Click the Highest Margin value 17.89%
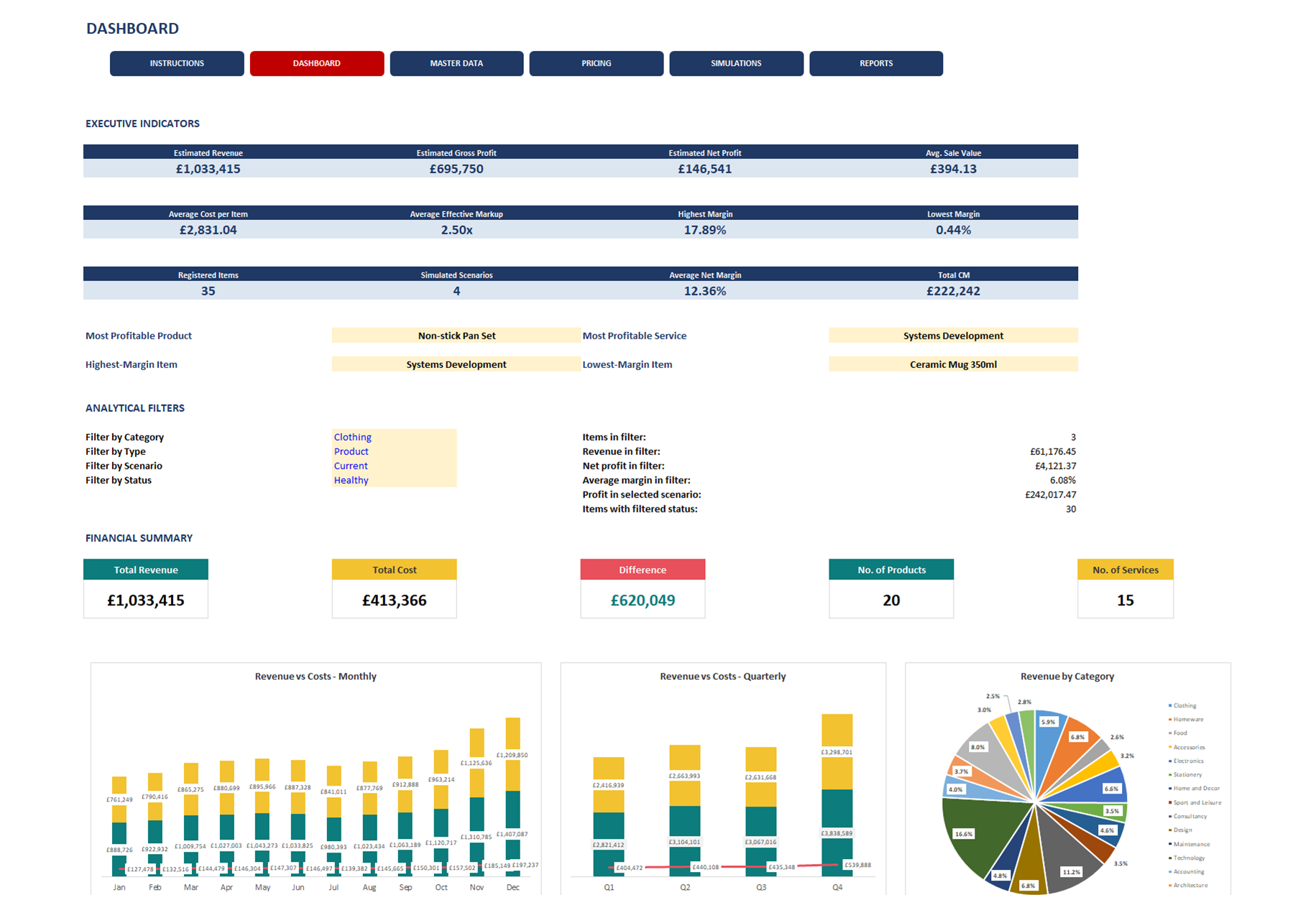 point(705,230)
